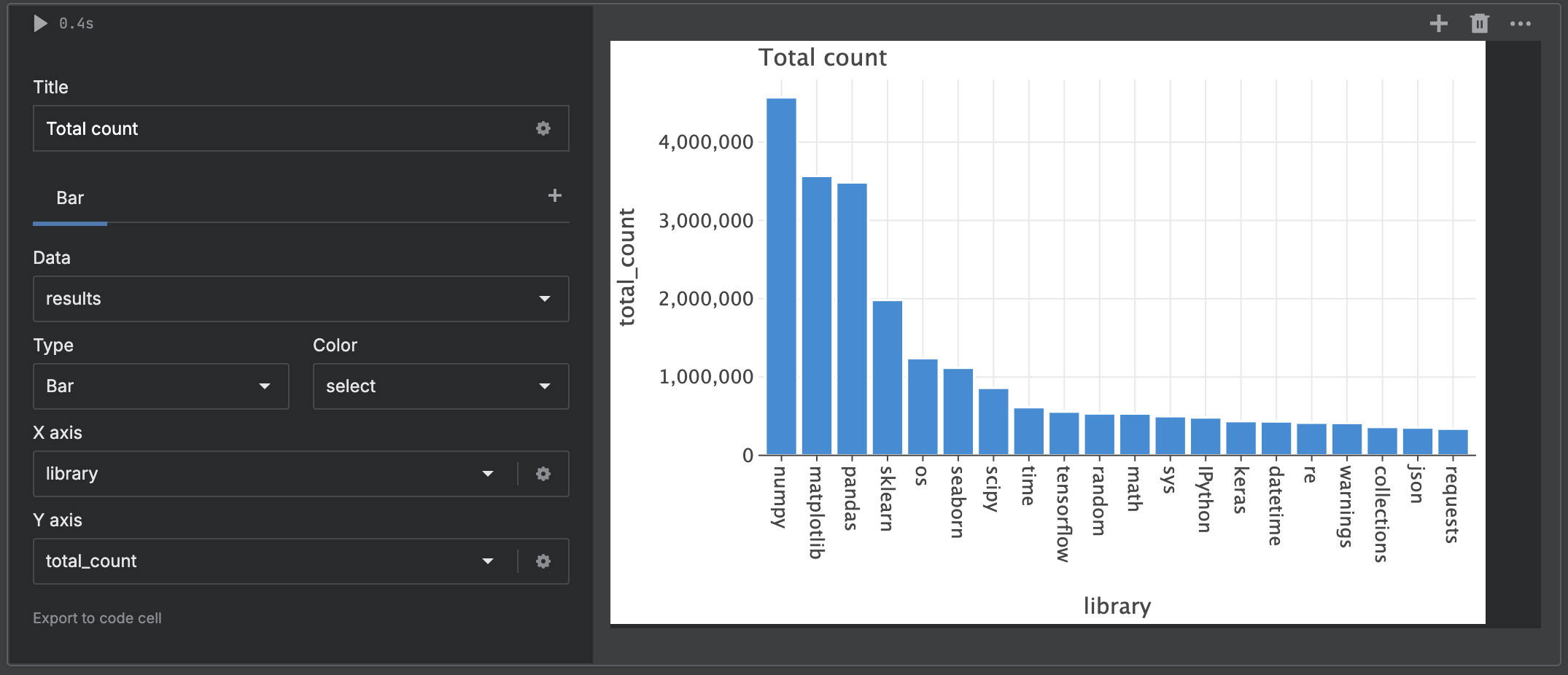This screenshot has width=1568, height=675.
Task: Switch to the Bar series tab
Action: point(69,198)
